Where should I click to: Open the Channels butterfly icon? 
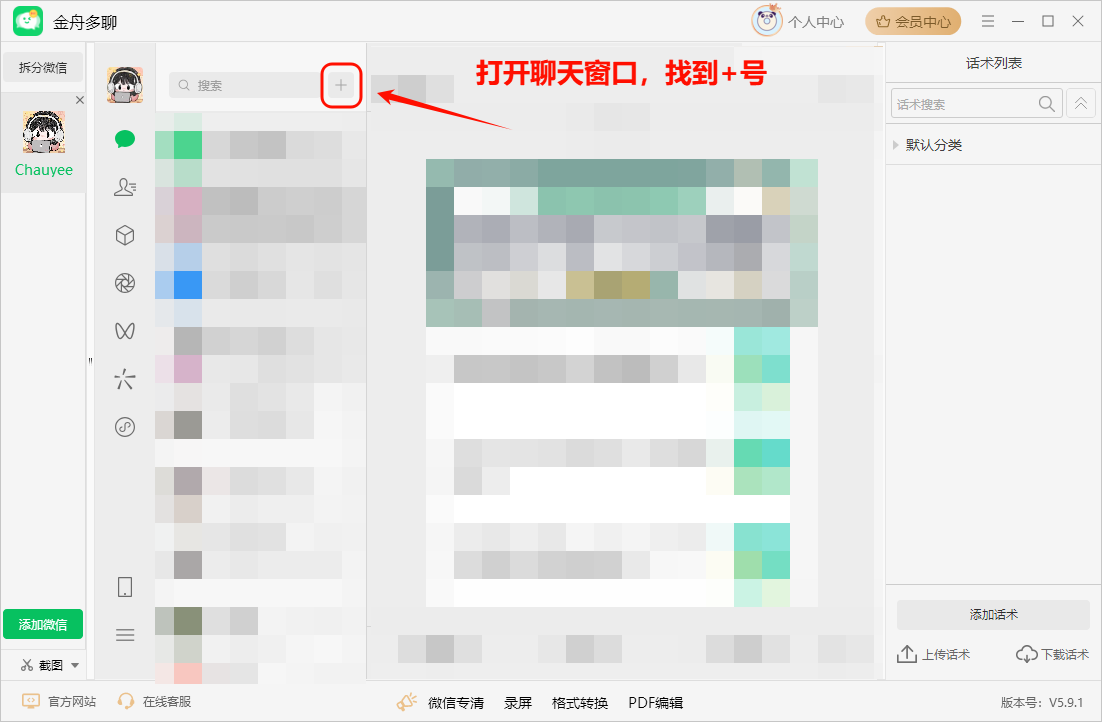pos(125,330)
